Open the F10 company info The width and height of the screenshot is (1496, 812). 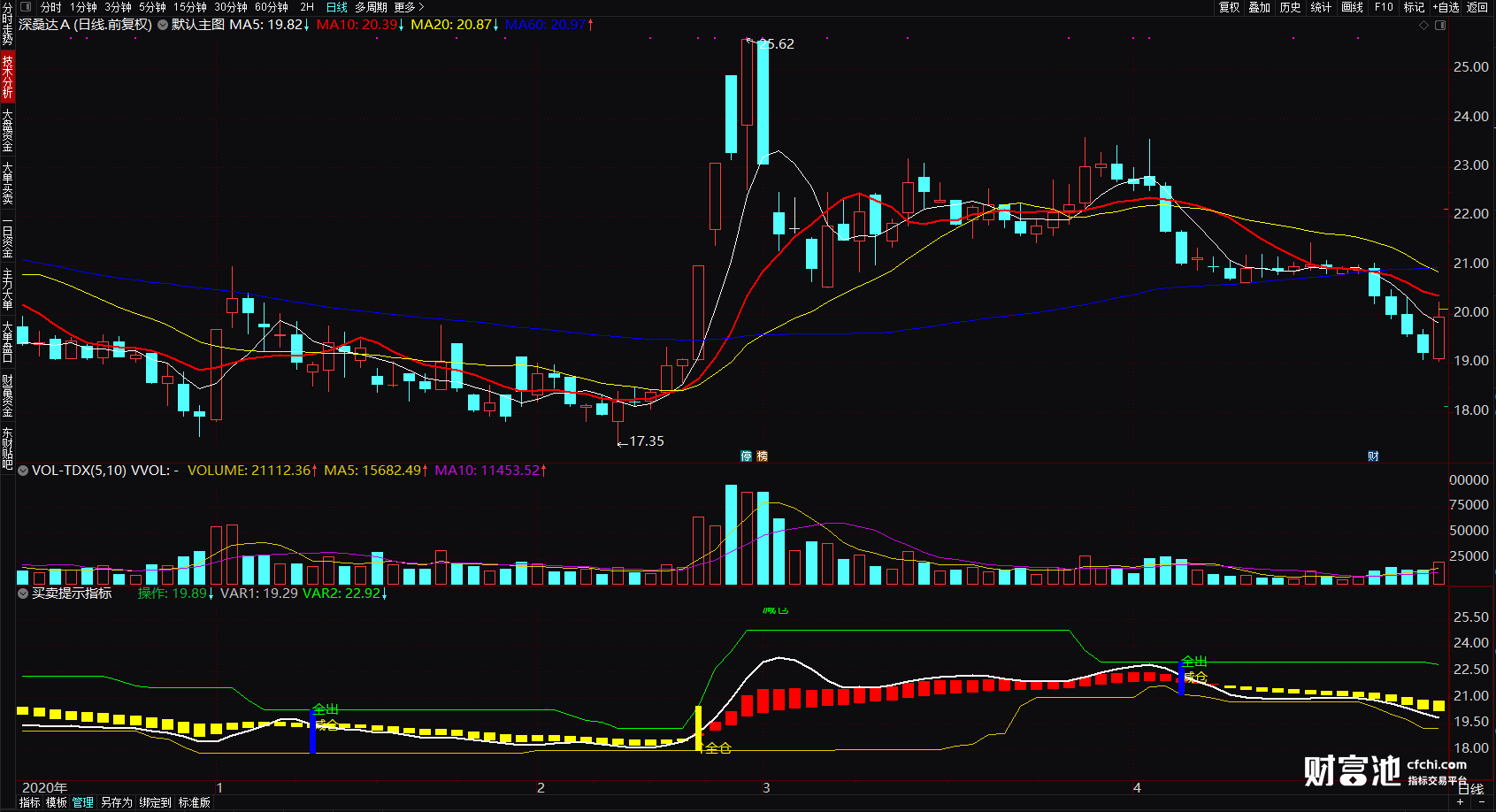pos(1384,7)
